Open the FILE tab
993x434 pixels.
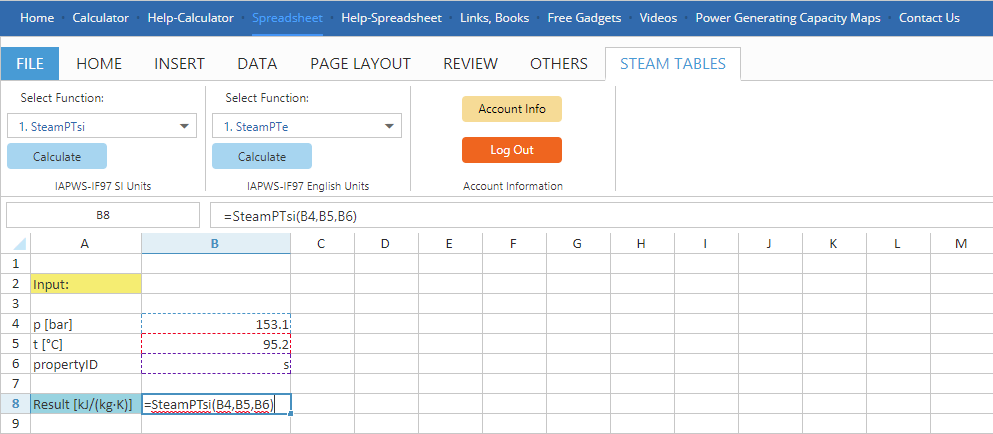click(x=30, y=63)
